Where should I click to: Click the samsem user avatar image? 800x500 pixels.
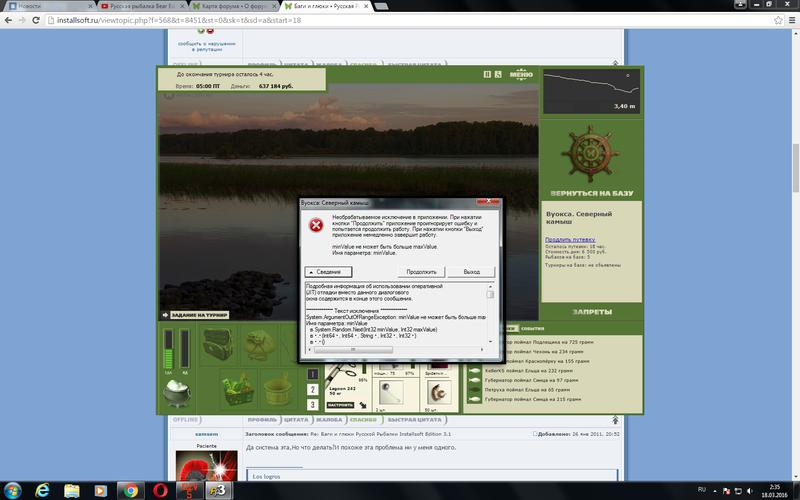(x=206, y=465)
